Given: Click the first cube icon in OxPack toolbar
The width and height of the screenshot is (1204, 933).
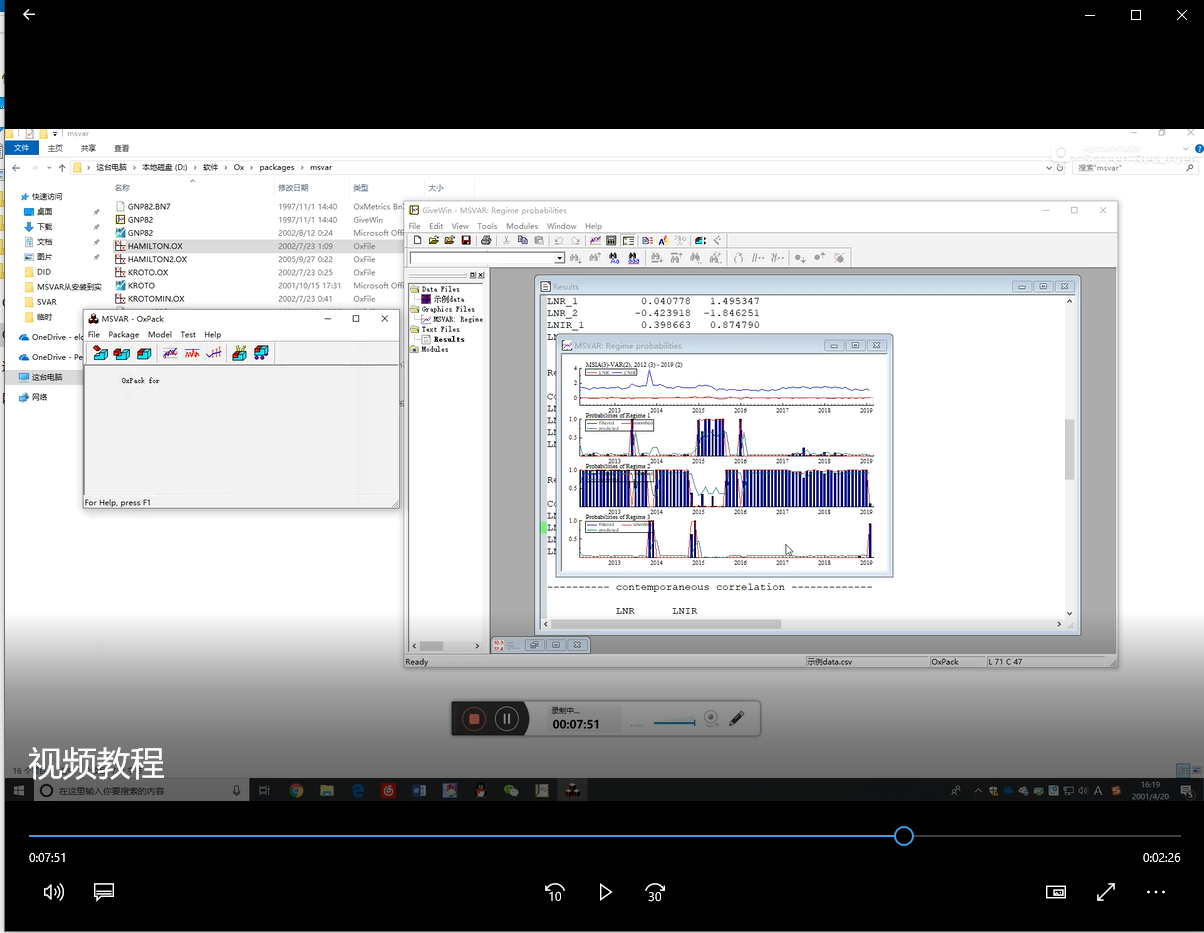Looking at the screenshot, I should (x=100, y=353).
